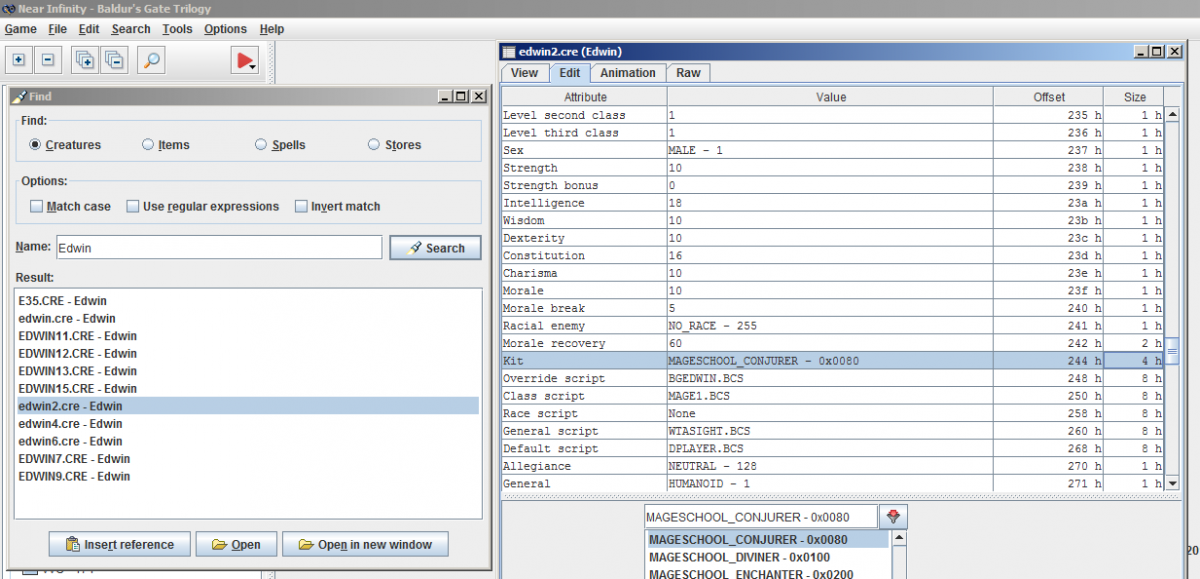Select the Kit attribute row
This screenshot has width=1200, height=579.
click(x=832, y=361)
